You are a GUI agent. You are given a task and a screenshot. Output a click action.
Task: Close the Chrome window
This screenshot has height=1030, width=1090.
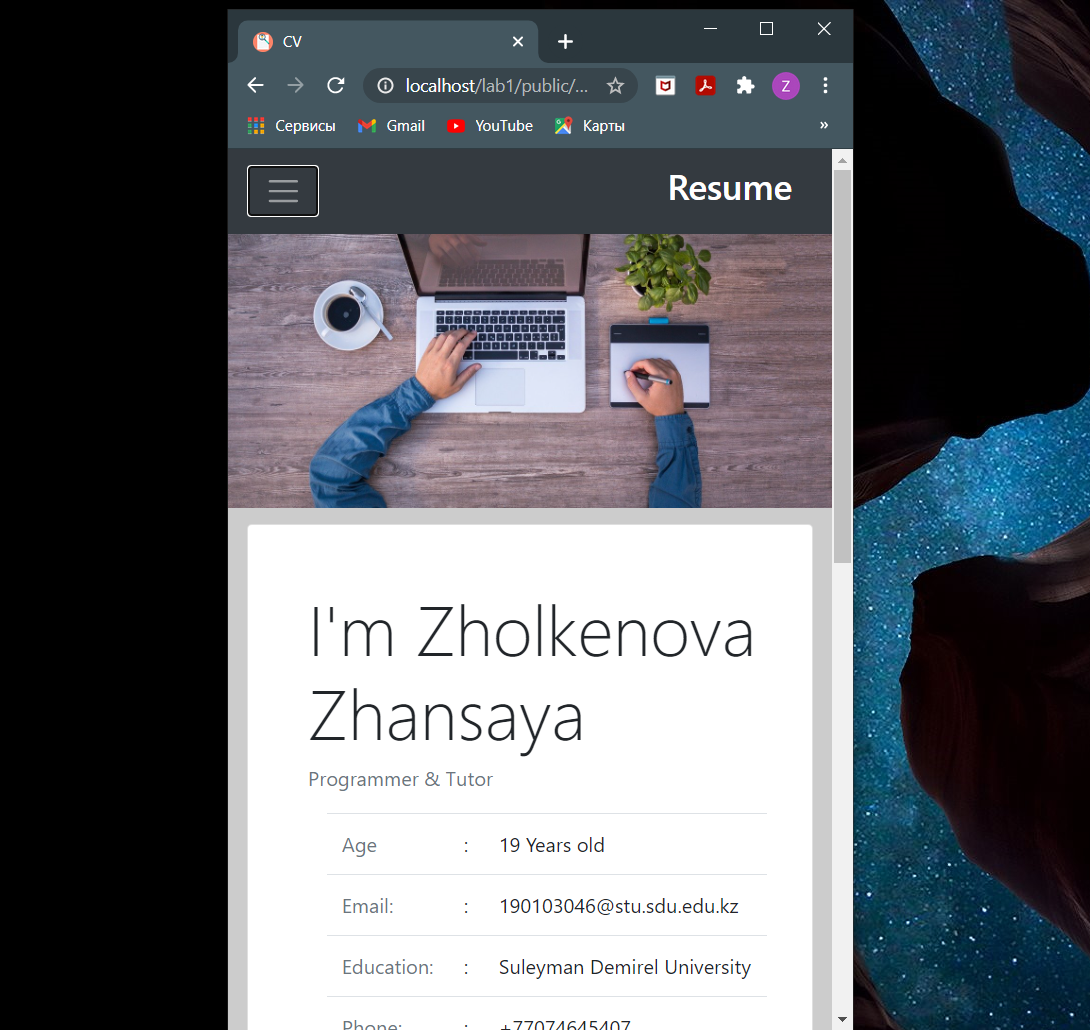(824, 28)
